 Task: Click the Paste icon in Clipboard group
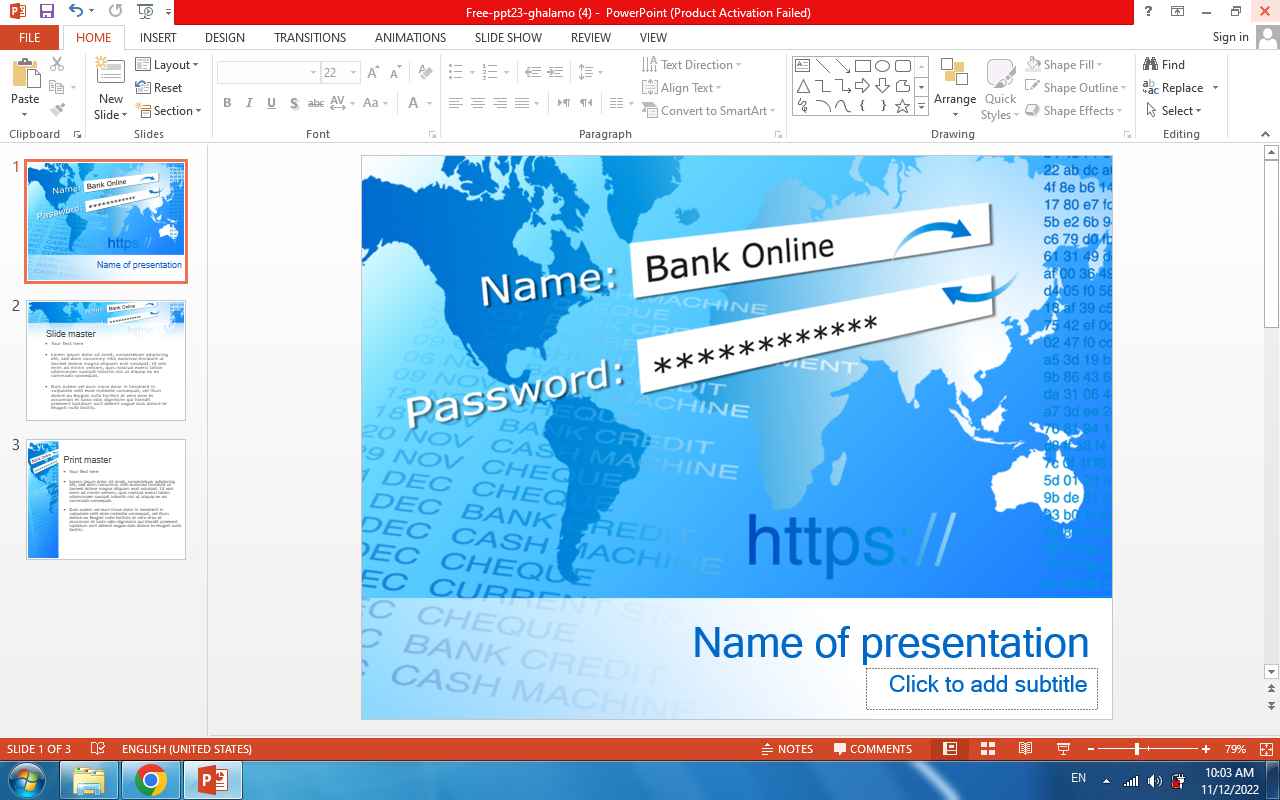(x=25, y=76)
